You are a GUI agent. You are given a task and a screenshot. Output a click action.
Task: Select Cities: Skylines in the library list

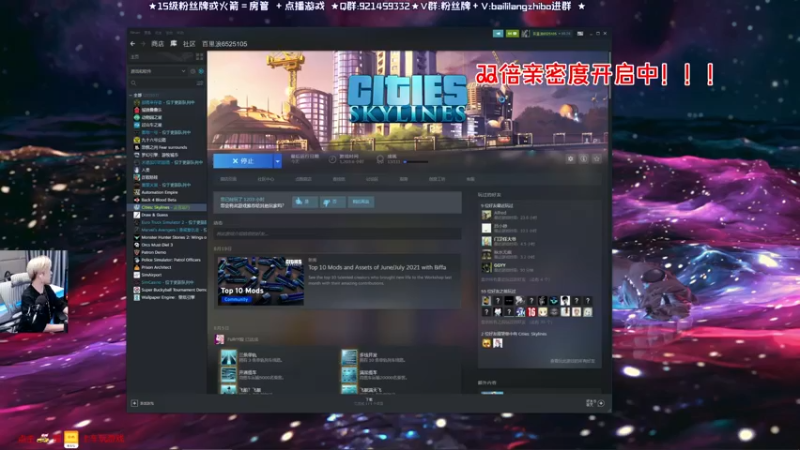click(x=167, y=208)
